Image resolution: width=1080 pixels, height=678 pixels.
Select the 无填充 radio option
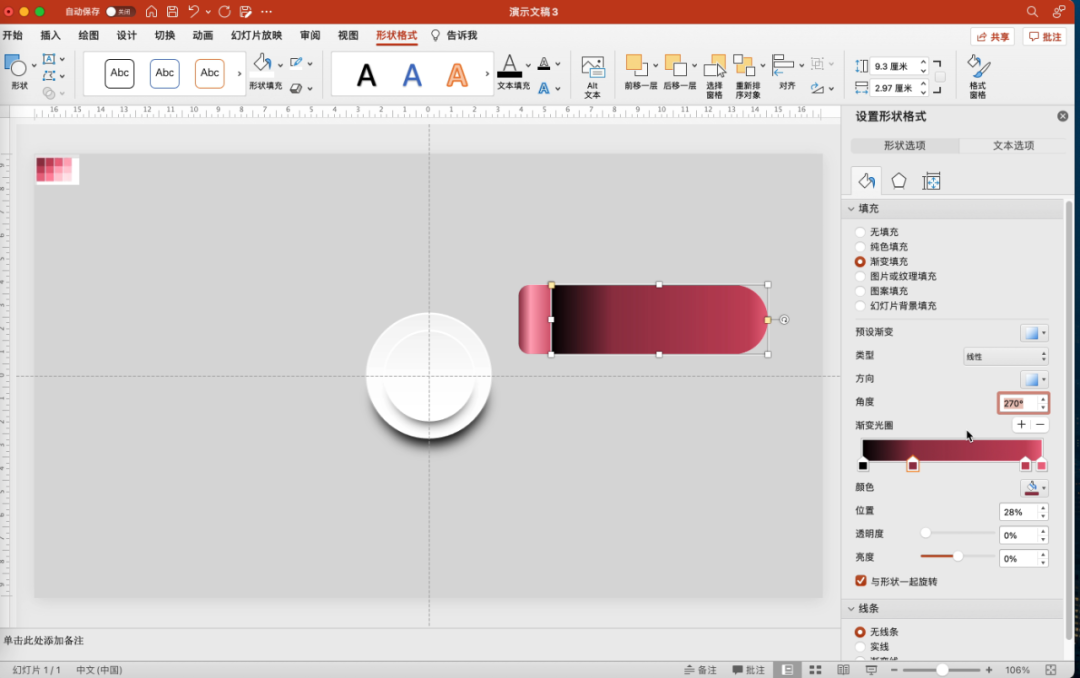click(860, 232)
